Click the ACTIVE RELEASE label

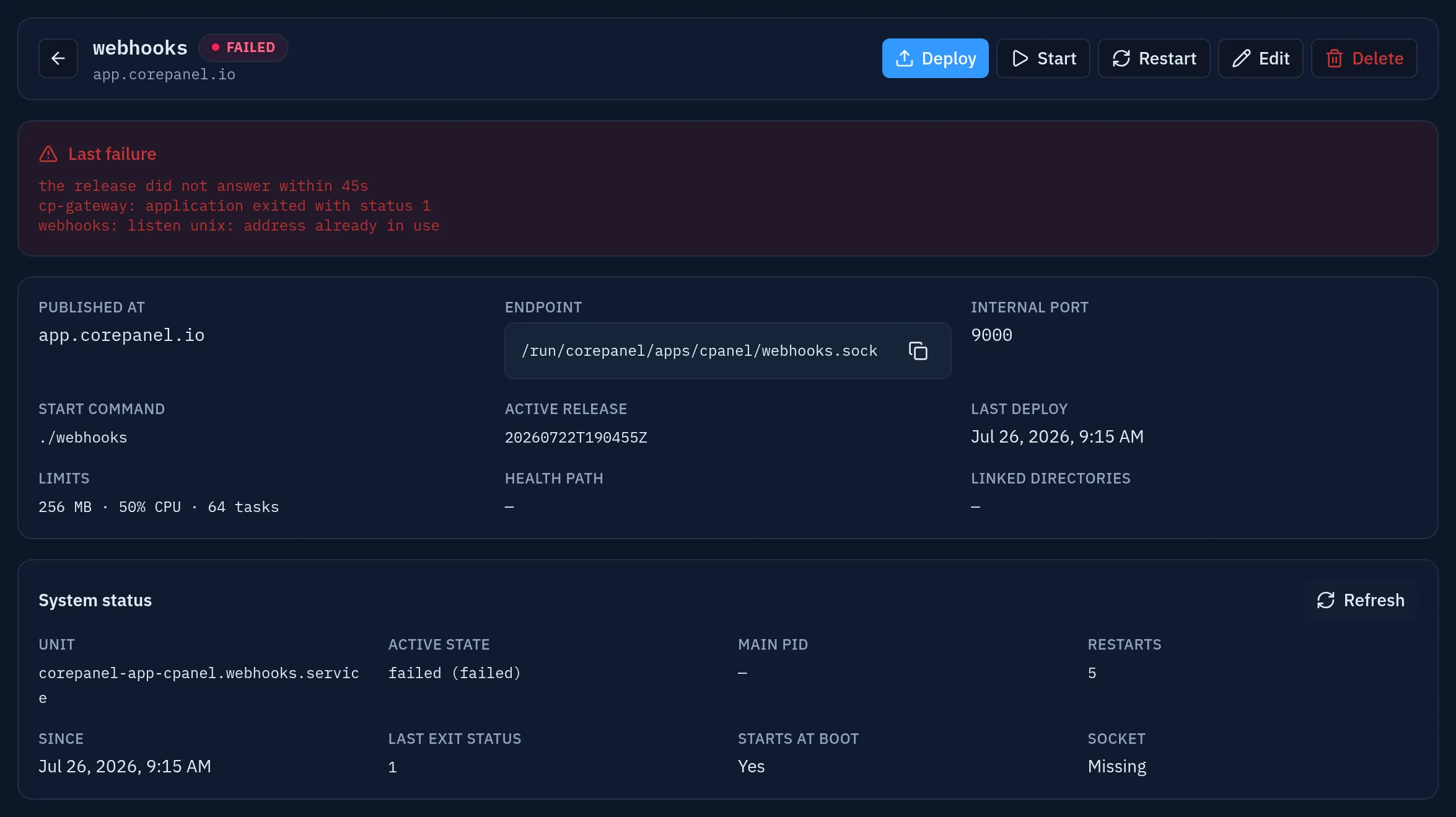point(566,409)
